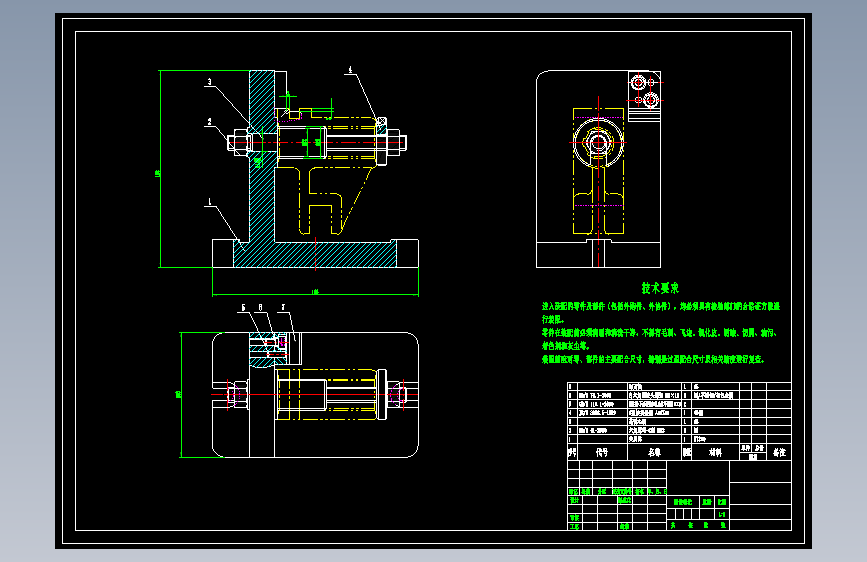867x562 pixels.
Task: Select part balloon number 1 label
Action: click(x=210, y=202)
